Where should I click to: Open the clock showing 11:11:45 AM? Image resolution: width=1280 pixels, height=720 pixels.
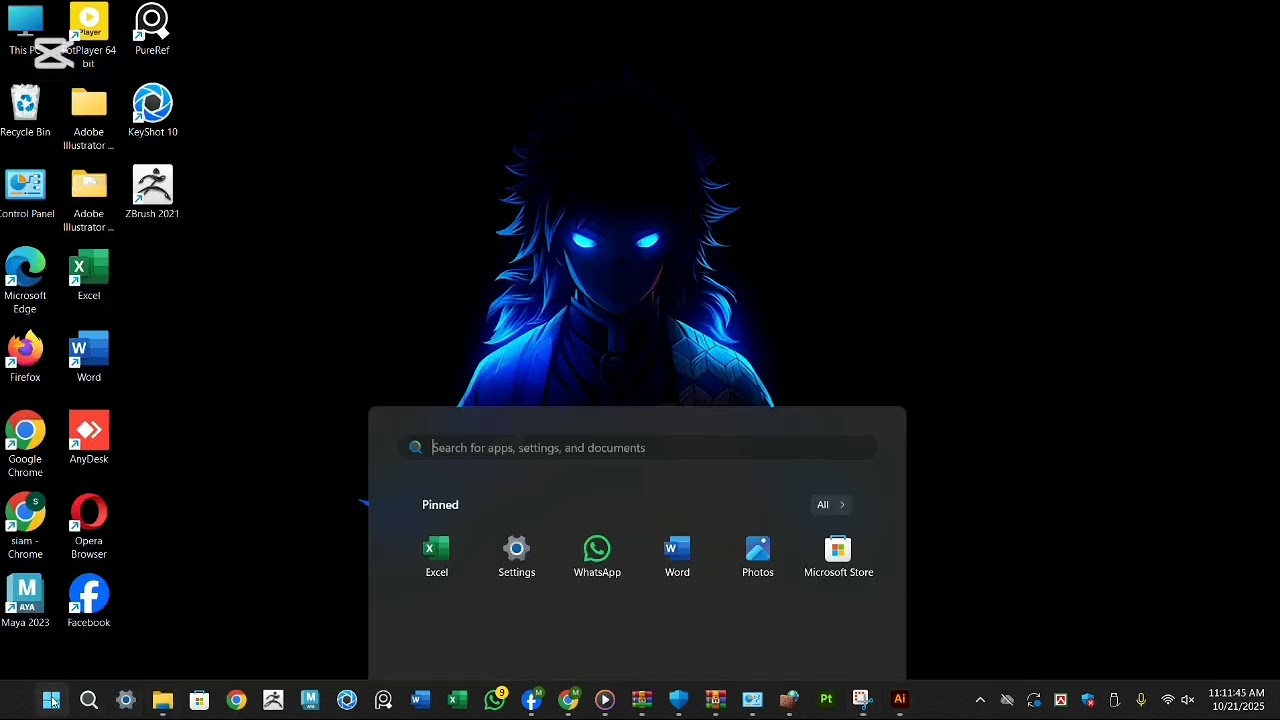point(1237,700)
